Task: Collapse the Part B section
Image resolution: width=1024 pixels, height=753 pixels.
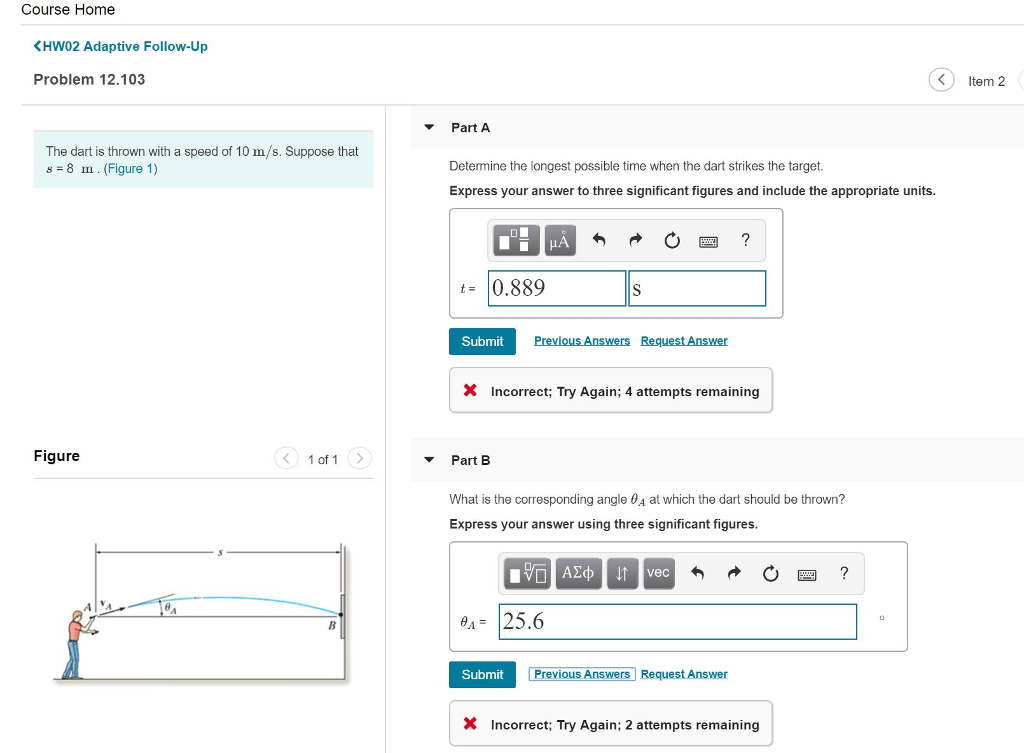Action: pyautogui.click(x=429, y=460)
